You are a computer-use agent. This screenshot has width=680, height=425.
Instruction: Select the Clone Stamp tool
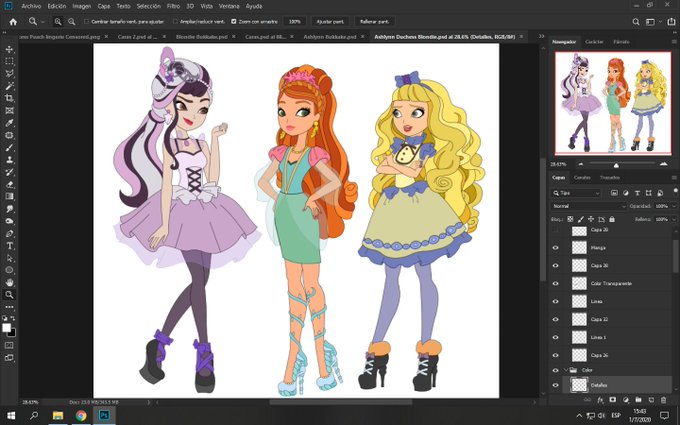pyautogui.click(x=9, y=160)
